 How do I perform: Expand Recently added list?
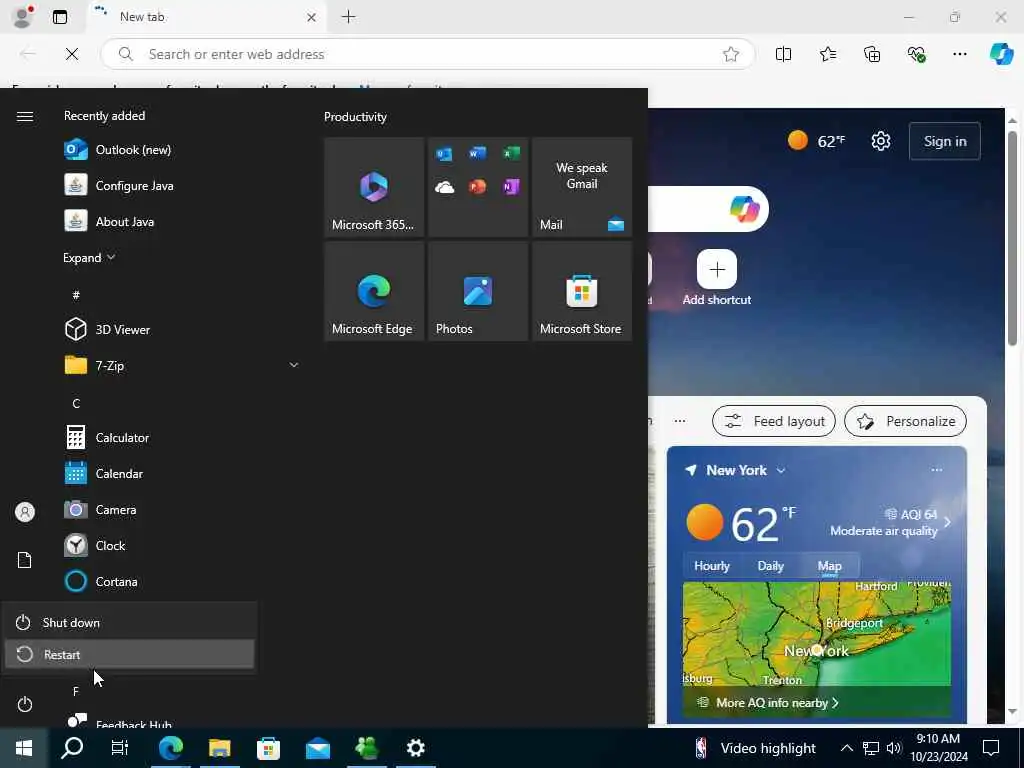point(89,257)
